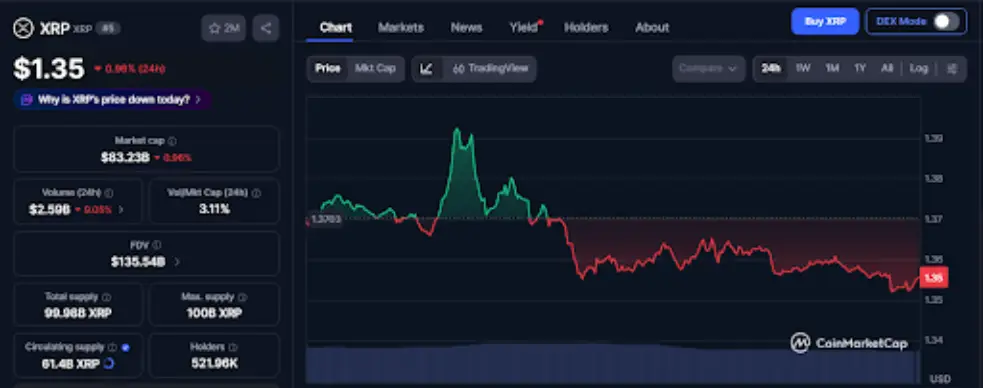Select the Price chart option
Screen dimensions: 983x388
tap(328, 68)
